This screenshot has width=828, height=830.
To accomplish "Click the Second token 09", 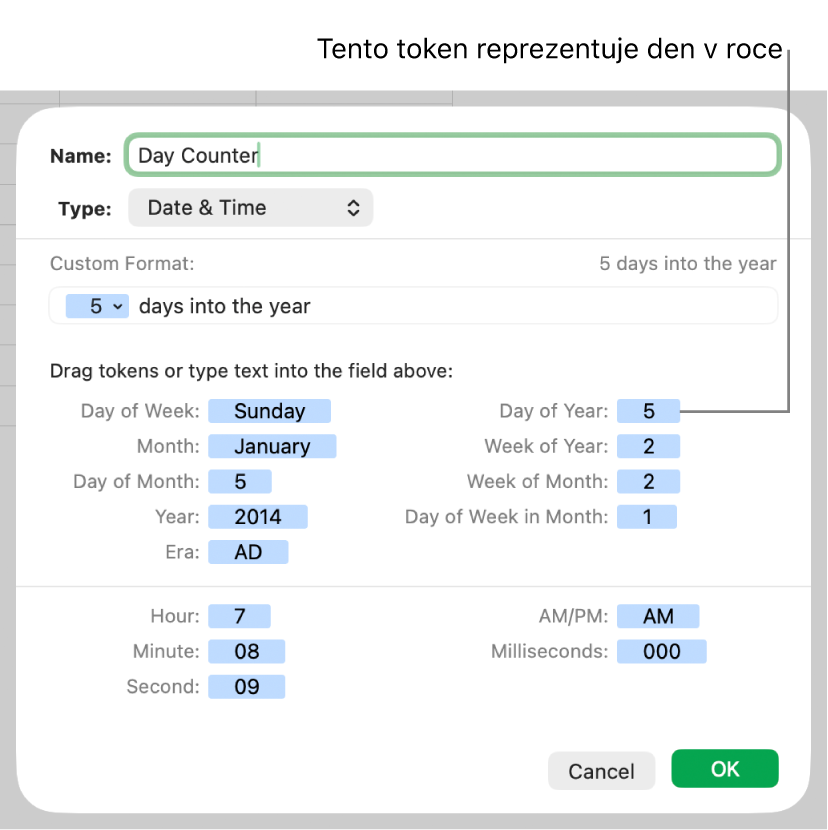I will (247, 686).
